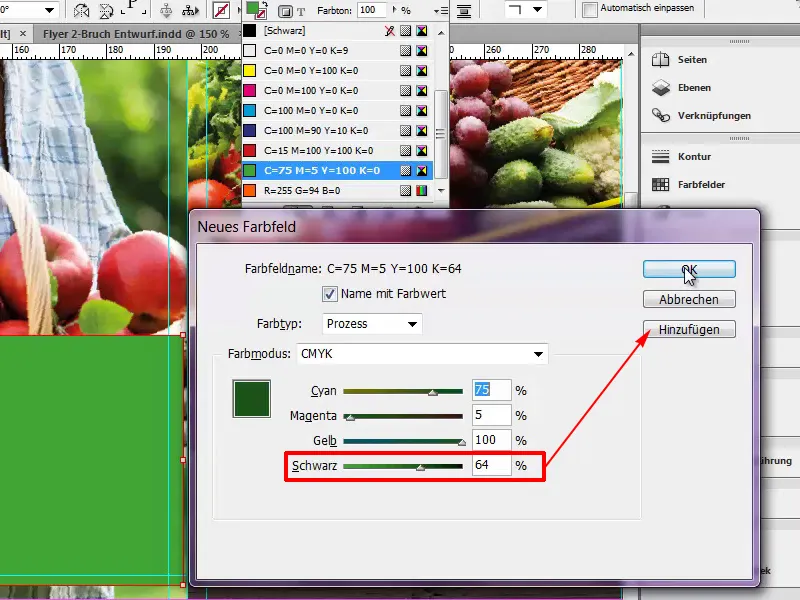Click the non-editable icon in the [Schwarz] row
The width and height of the screenshot is (800, 600).
click(390, 31)
